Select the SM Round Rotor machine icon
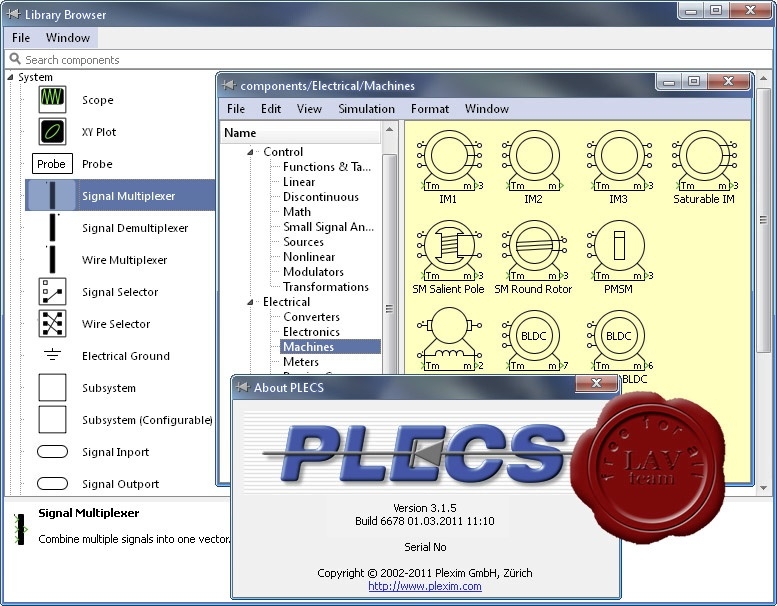 [534, 250]
